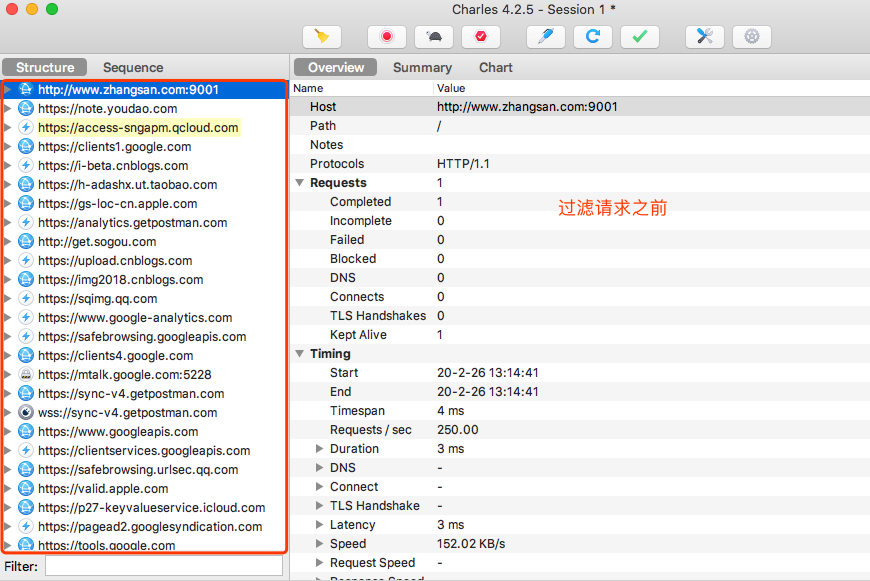Click the lightning icon beside analytics.getpostman.com
The image size is (870, 581).
[x=26, y=223]
